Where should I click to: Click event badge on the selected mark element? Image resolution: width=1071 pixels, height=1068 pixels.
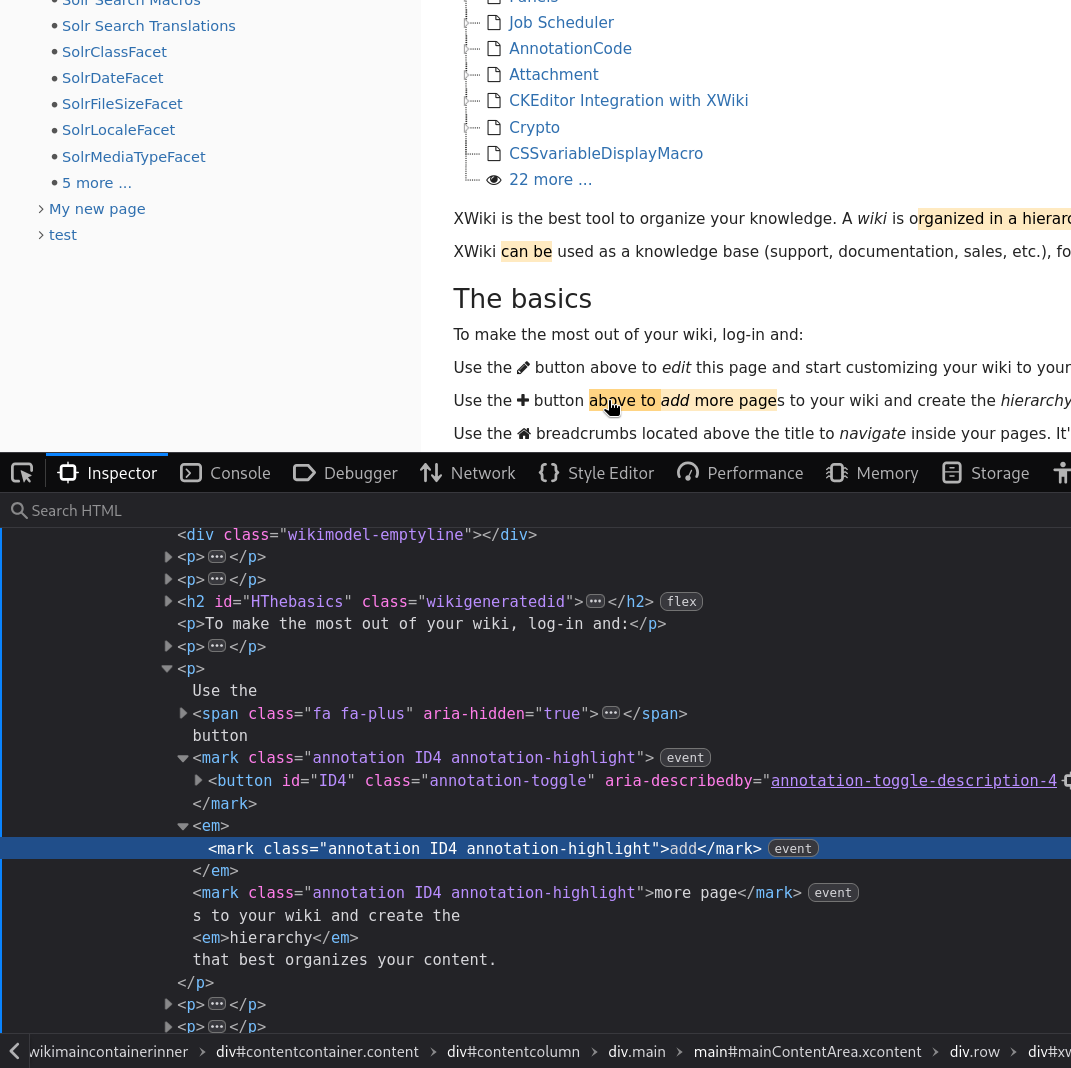(x=793, y=848)
